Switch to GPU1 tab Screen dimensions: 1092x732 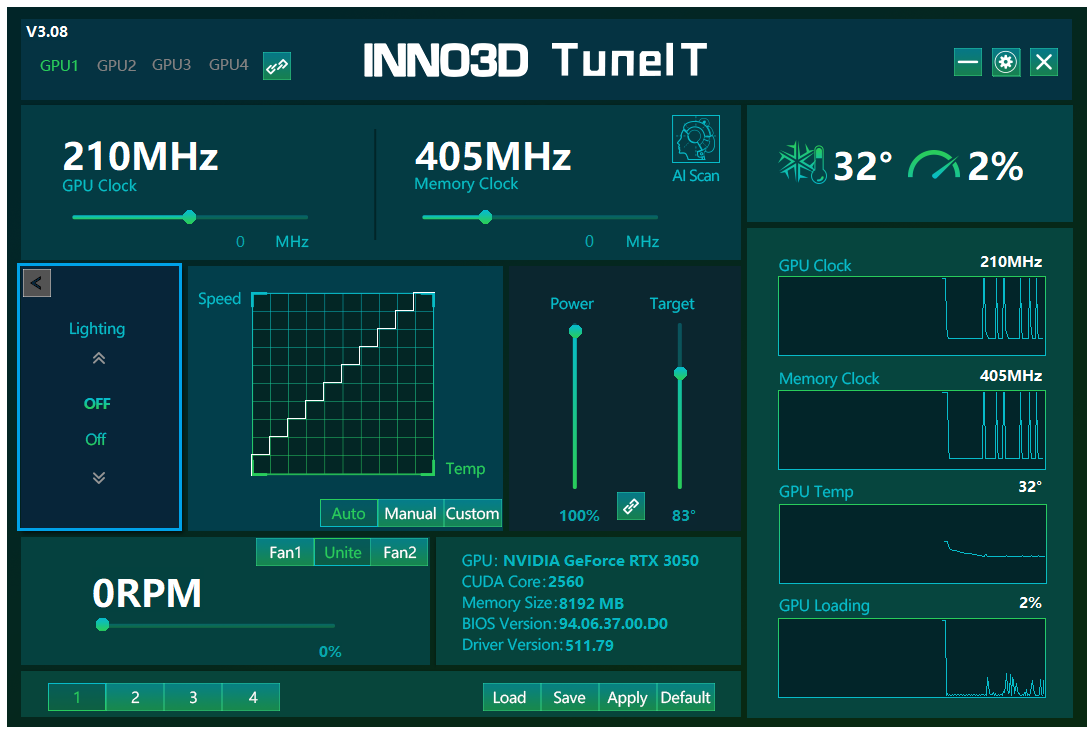click(59, 65)
